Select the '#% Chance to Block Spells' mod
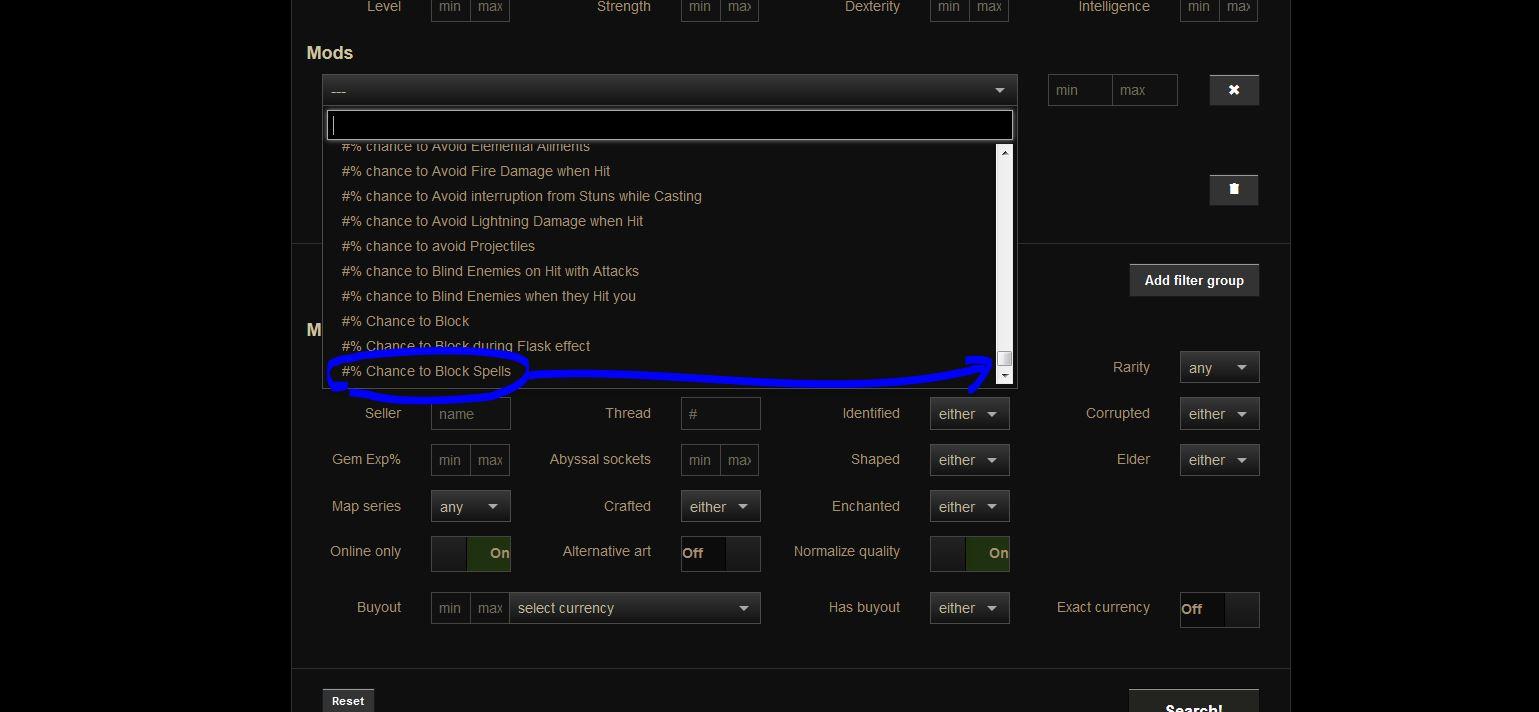Viewport: 1539px width, 712px height. click(x=428, y=371)
